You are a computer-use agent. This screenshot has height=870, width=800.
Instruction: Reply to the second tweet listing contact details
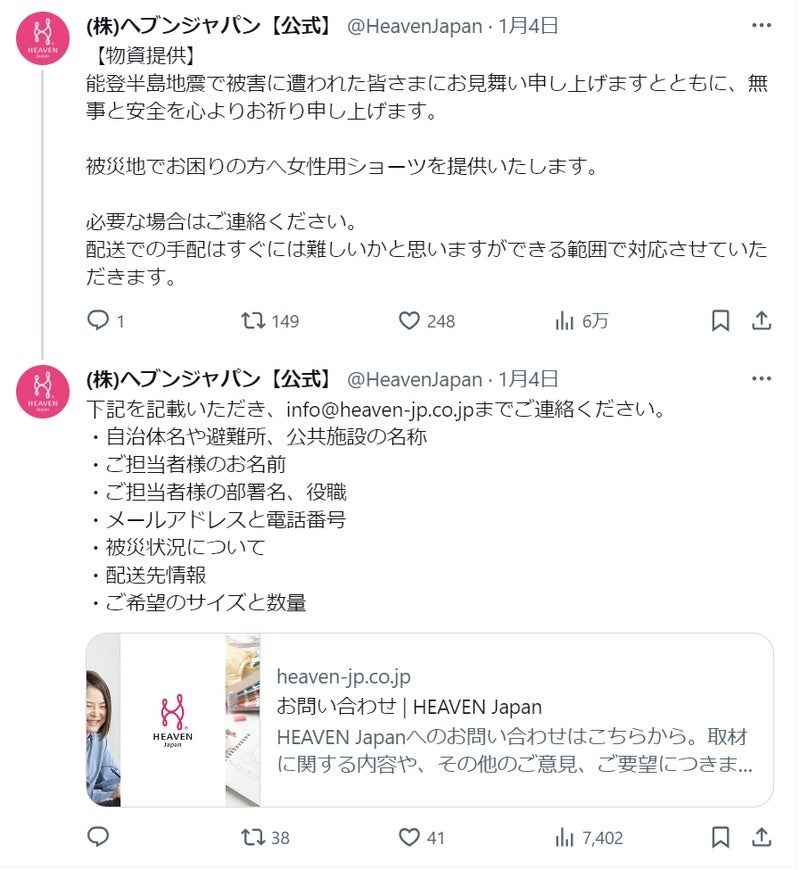[98, 839]
